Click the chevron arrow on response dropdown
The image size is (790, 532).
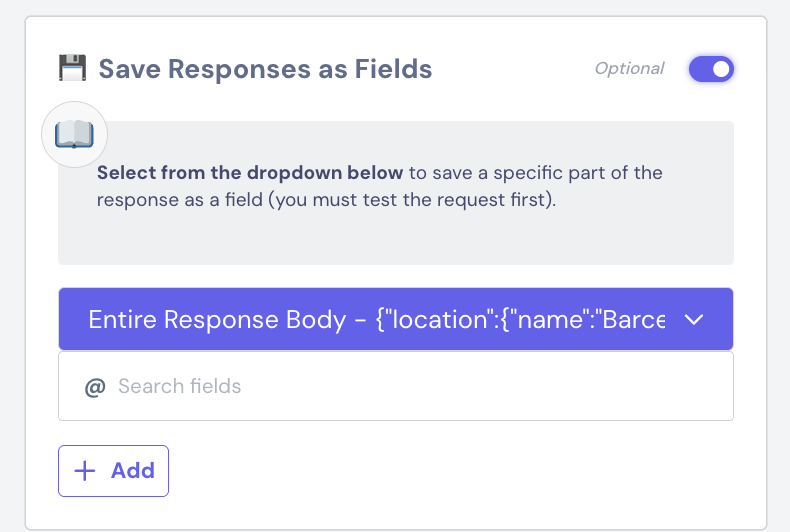coord(694,319)
